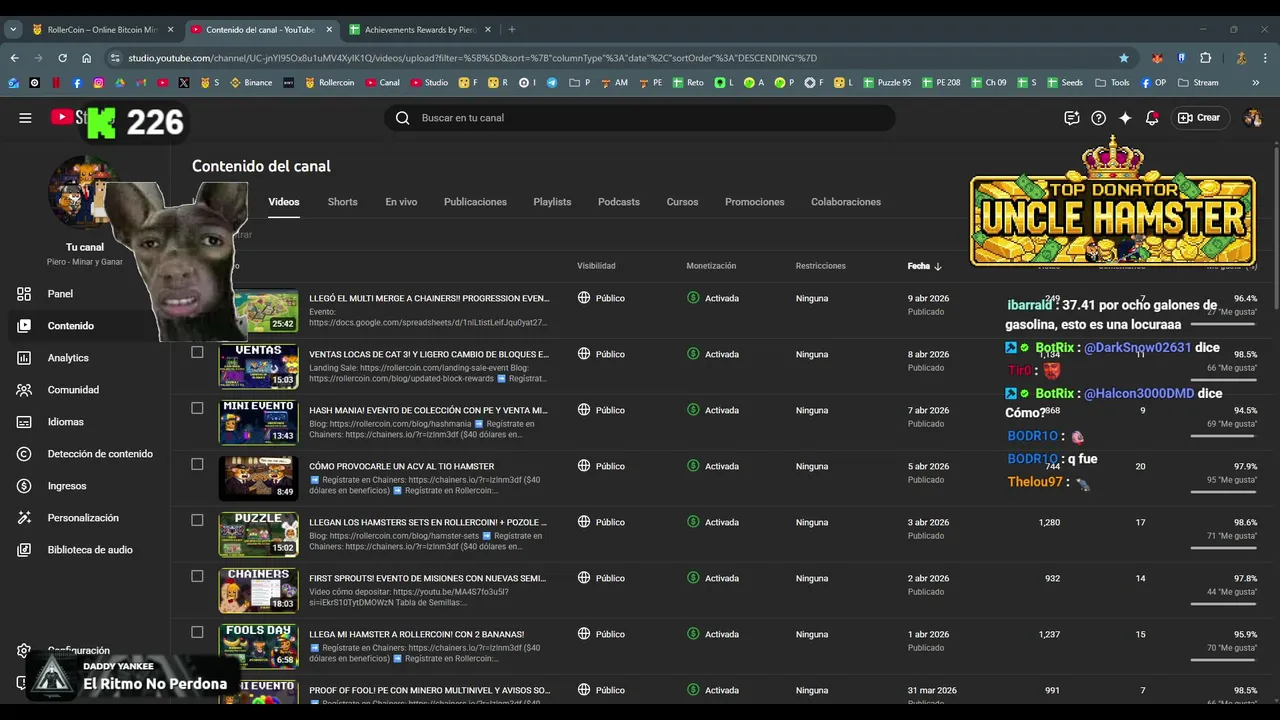Switch to Achievements Rewards browser tab
The height and width of the screenshot is (720, 1280).
click(418, 29)
